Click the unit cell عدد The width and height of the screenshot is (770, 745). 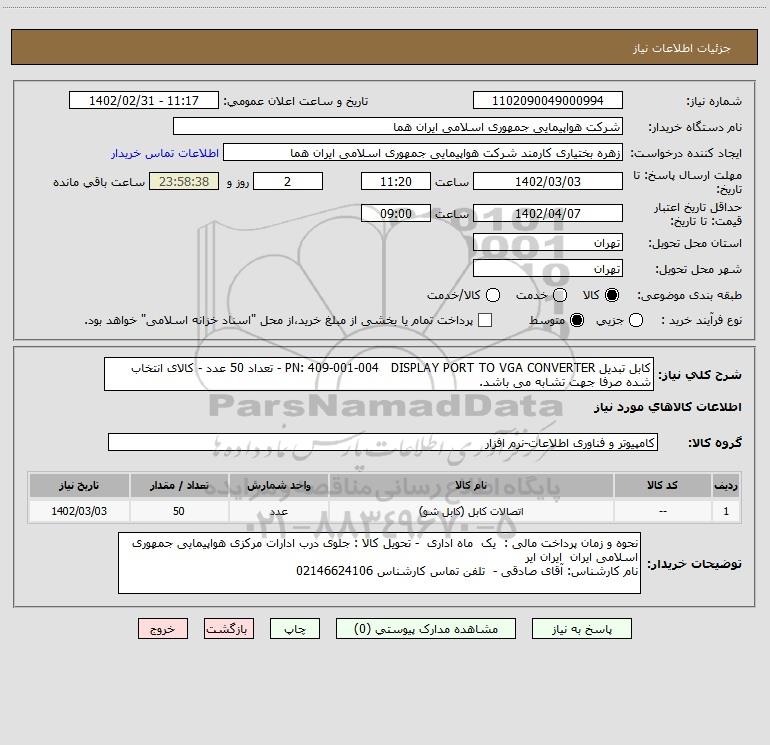click(278, 511)
